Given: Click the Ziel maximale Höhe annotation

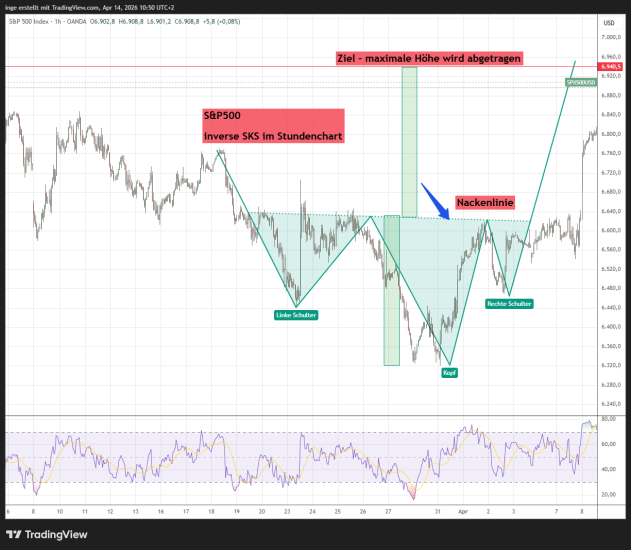Looking at the screenshot, I should pyautogui.click(x=428, y=58).
